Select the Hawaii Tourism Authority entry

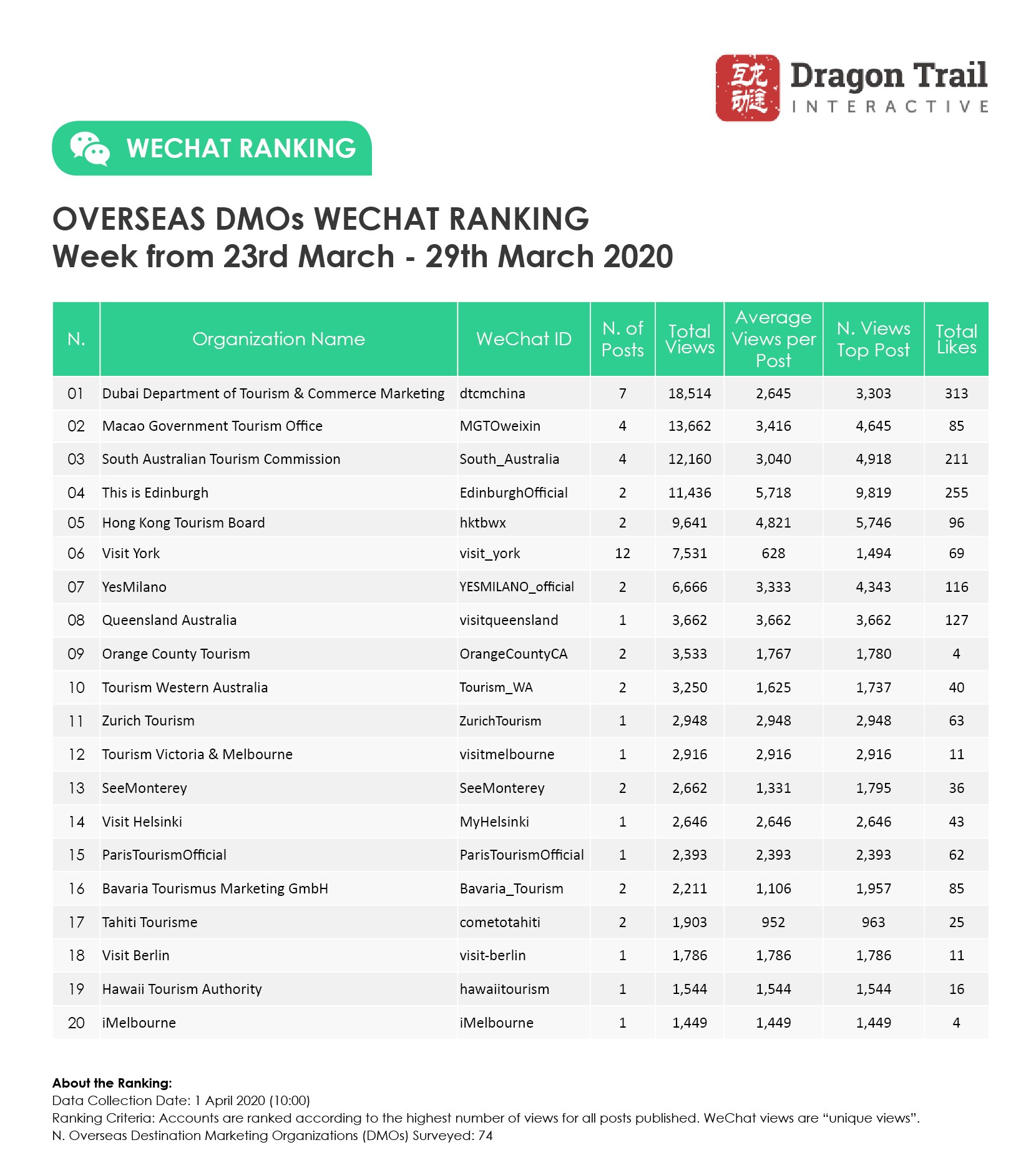click(x=182, y=989)
